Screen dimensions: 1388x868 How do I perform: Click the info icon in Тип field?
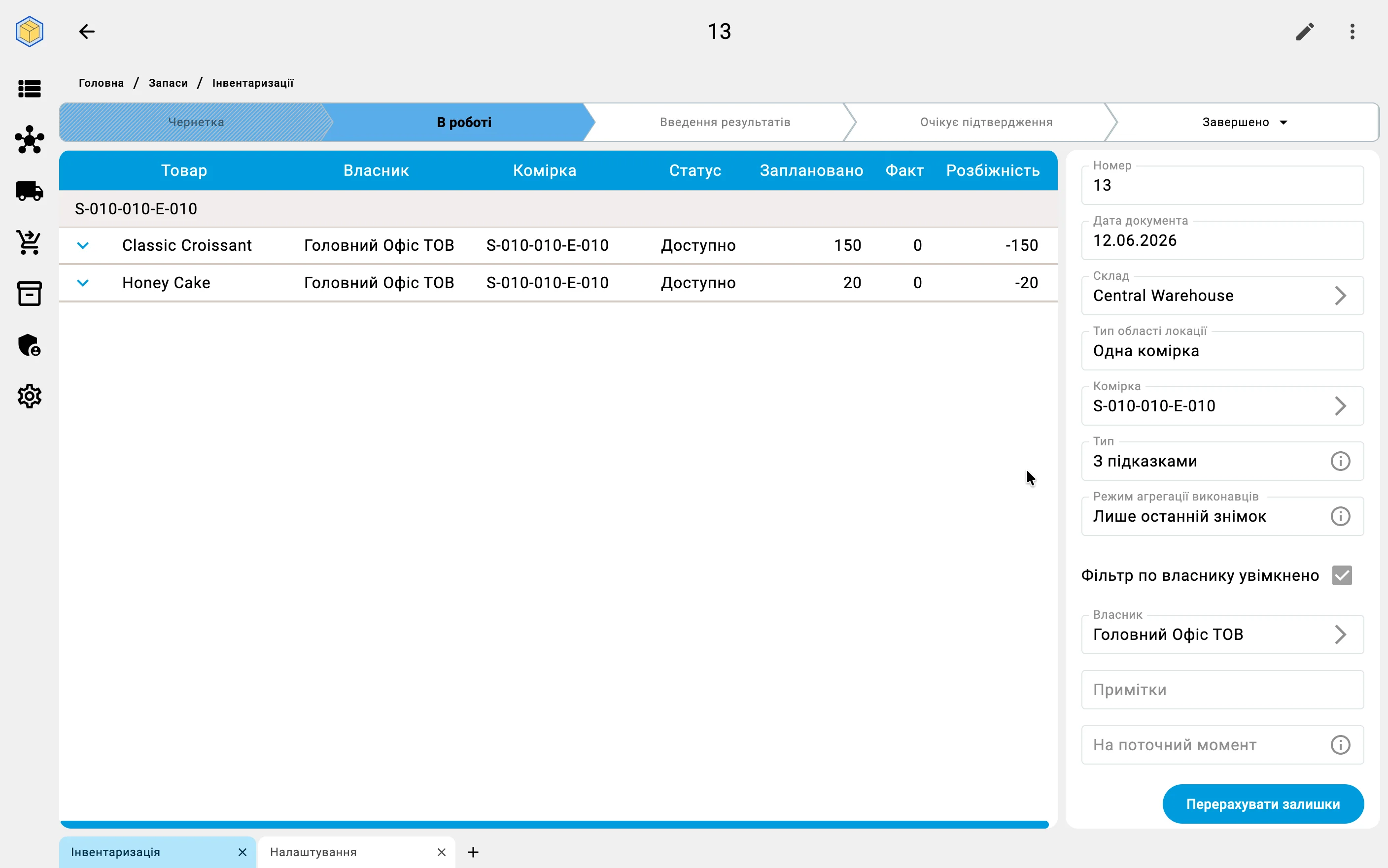(1340, 461)
